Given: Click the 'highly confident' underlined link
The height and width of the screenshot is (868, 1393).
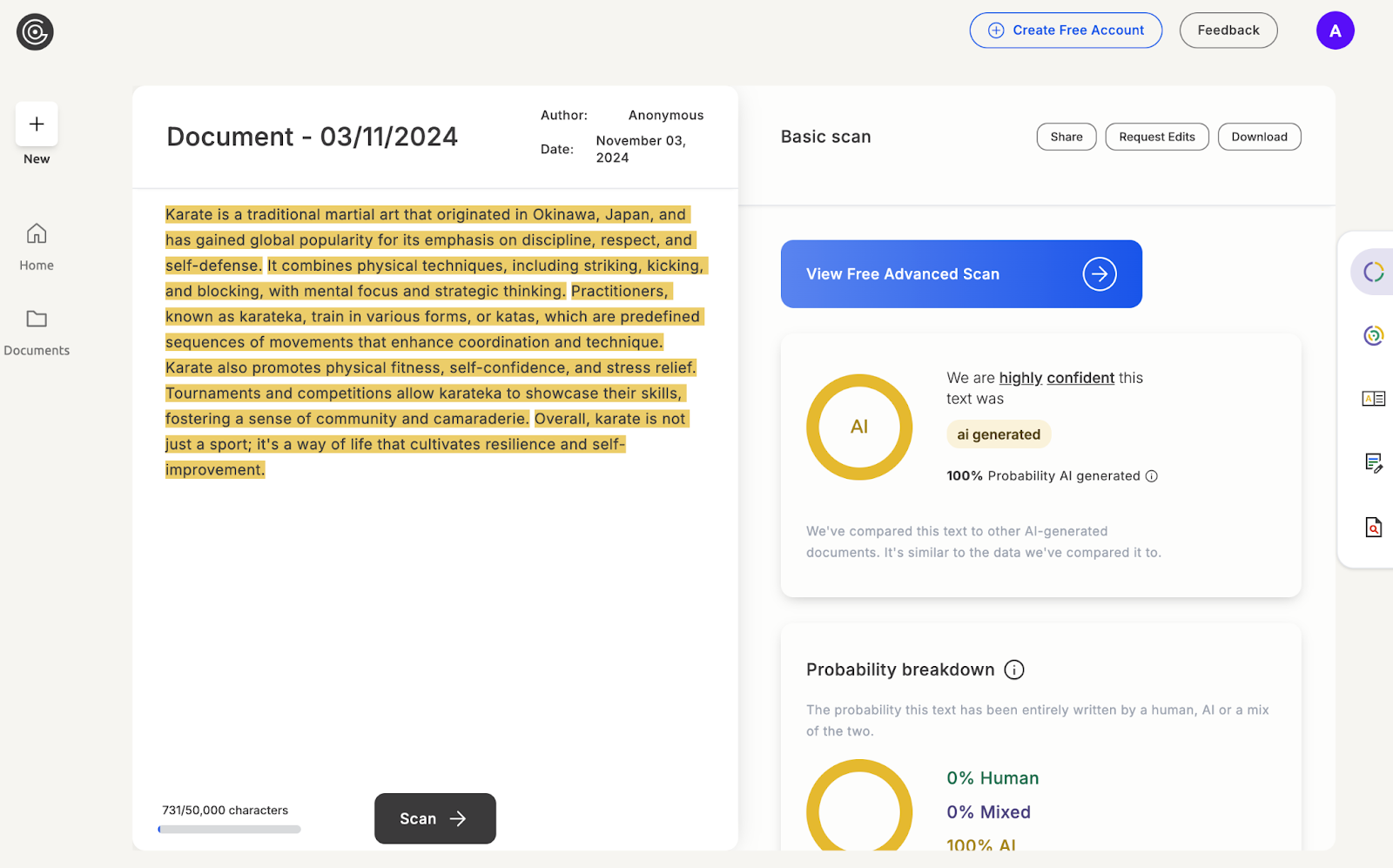Looking at the screenshot, I should 1056,378.
